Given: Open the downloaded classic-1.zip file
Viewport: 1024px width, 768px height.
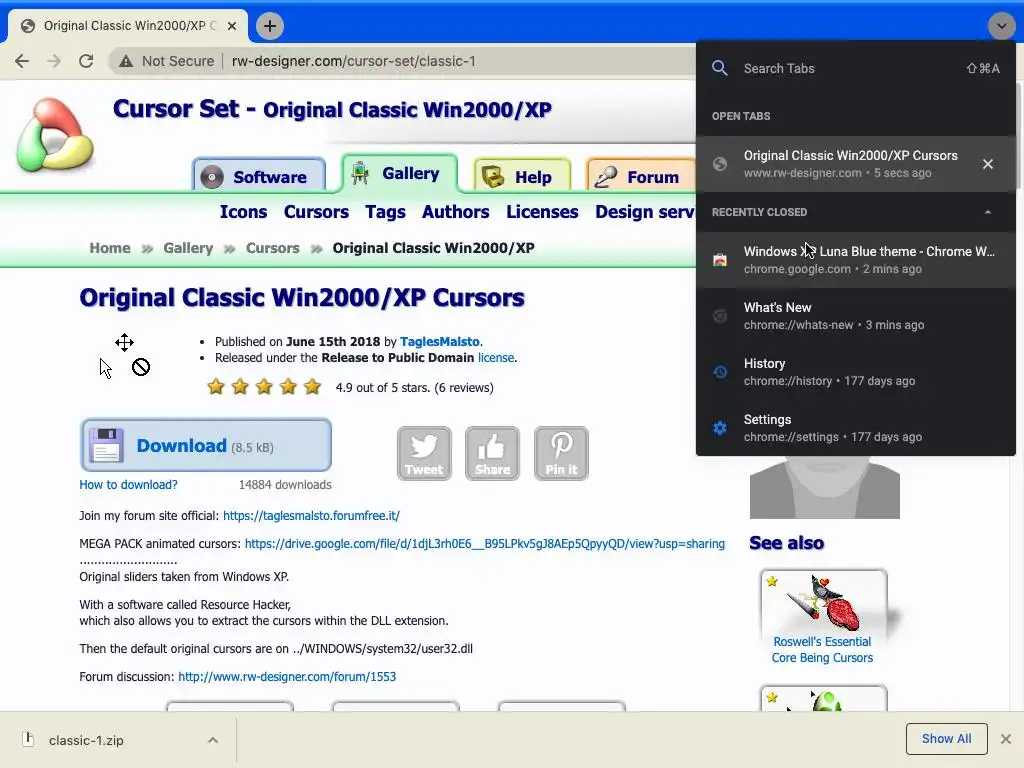Looking at the screenshot, I should click(x=85, y=741).
